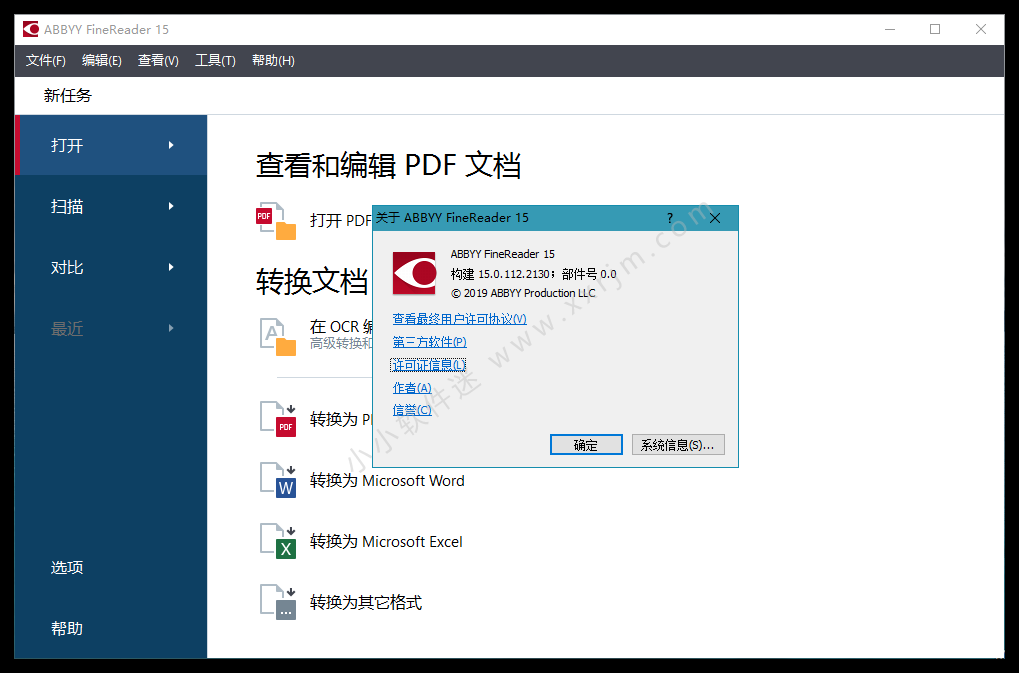Click 转换为 Microsoft Word text
Image resolution: width=1019 pixels, height=673 pixels.
pyautogui.click(x=387, y=481)
